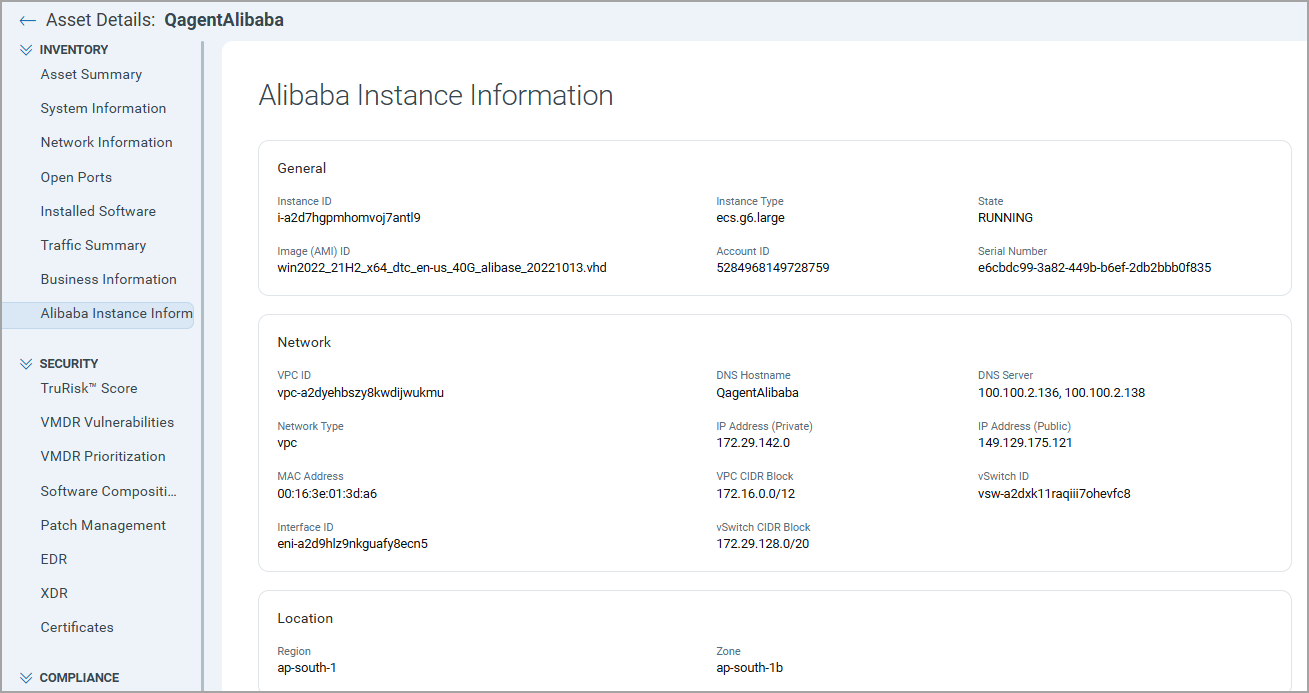The image size is (1309, 693).
Task: Open Certificates in the sidebar
Action: [x=77, y=627]
